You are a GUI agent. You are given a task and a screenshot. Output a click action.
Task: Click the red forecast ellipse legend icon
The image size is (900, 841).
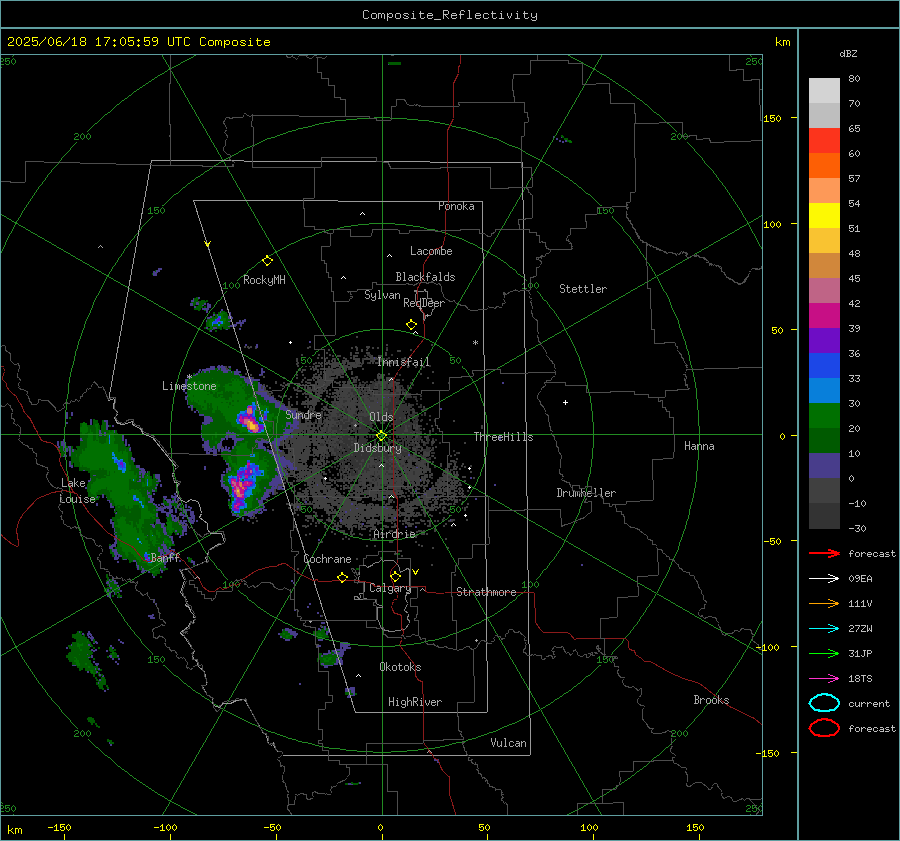click(x=824, y=728)
